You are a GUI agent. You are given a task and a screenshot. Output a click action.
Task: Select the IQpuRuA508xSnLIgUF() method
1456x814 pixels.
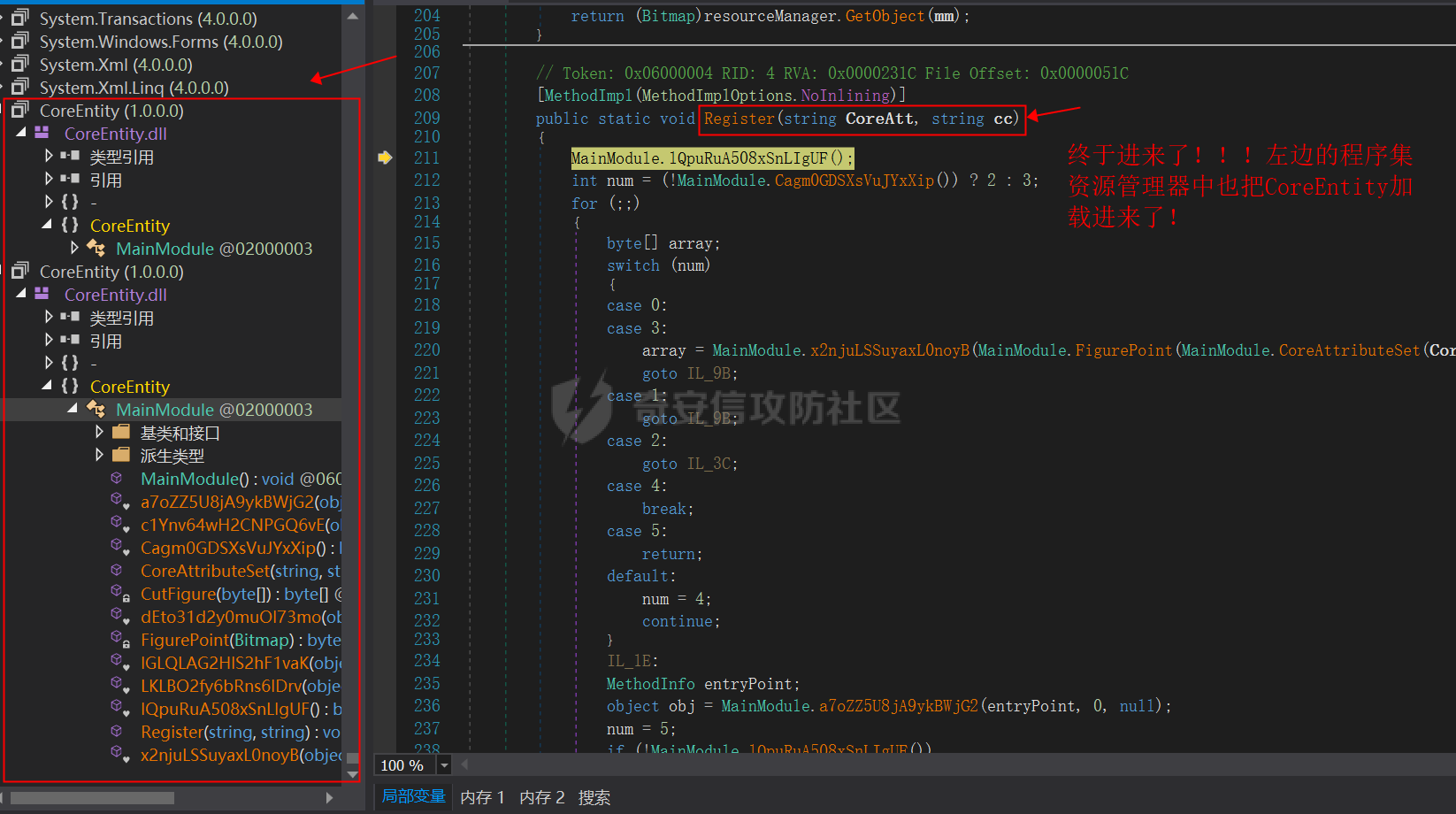(x=241, y=709)
